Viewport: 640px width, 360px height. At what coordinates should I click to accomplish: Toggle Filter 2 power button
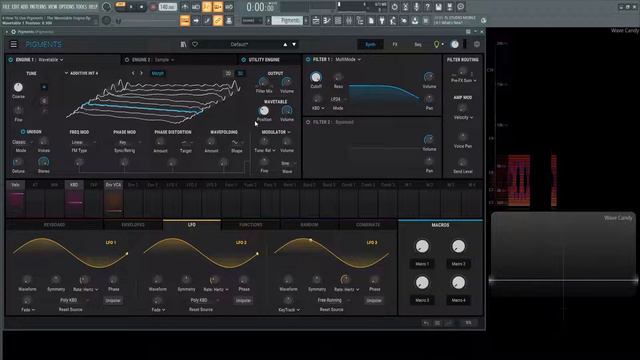click(x=308, y=122)
